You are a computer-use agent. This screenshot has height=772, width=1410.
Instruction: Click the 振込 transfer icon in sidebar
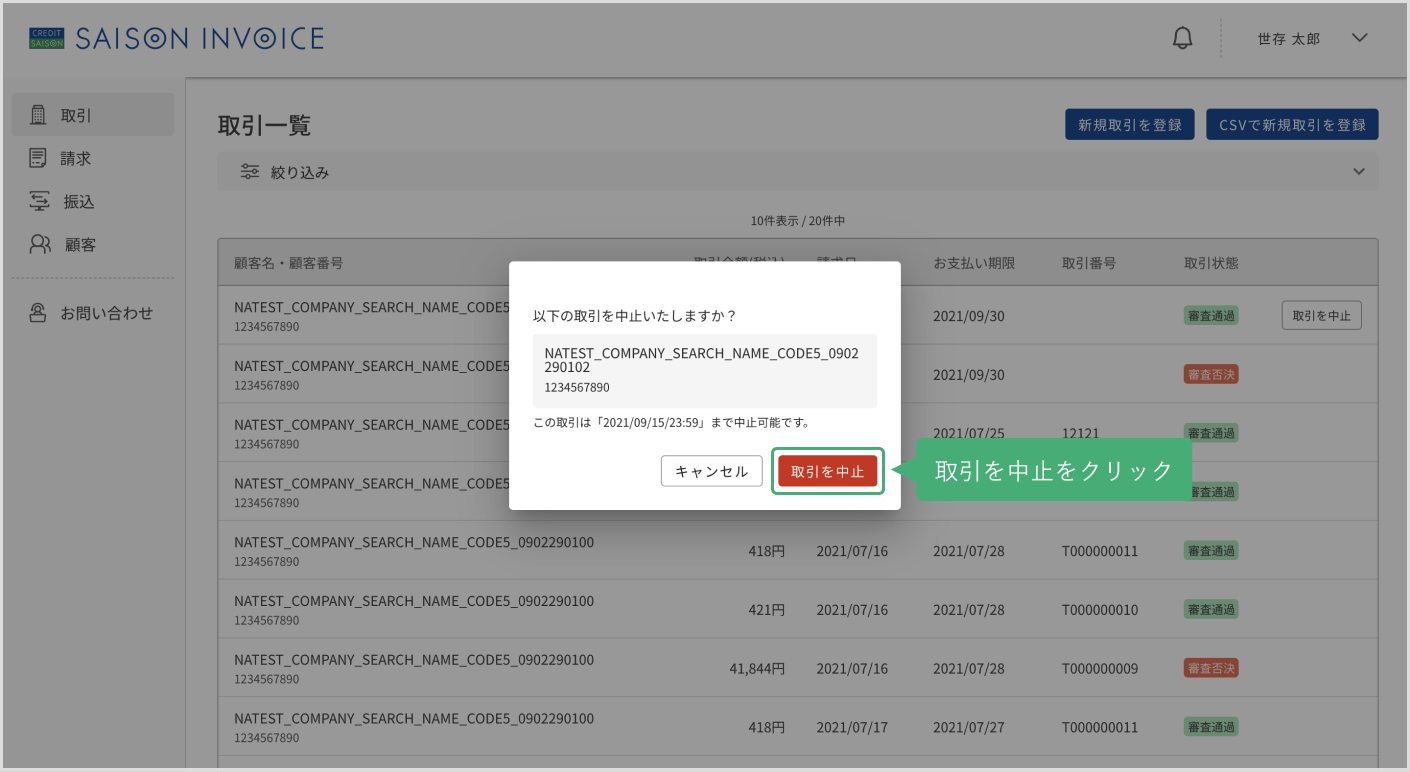click(39, 201)
